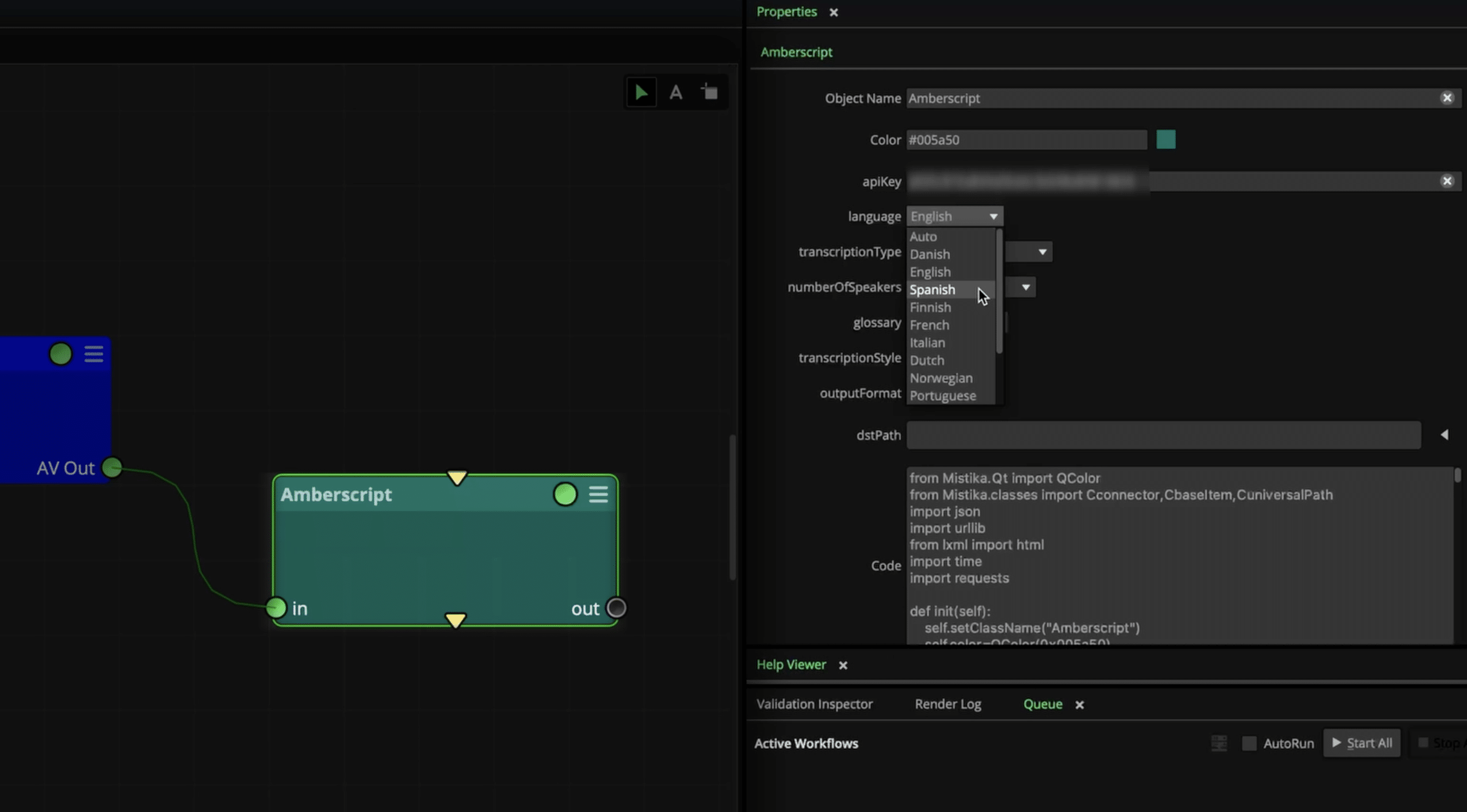Click the bottom yellow triangle on Amberscript node

coord(455,620)
